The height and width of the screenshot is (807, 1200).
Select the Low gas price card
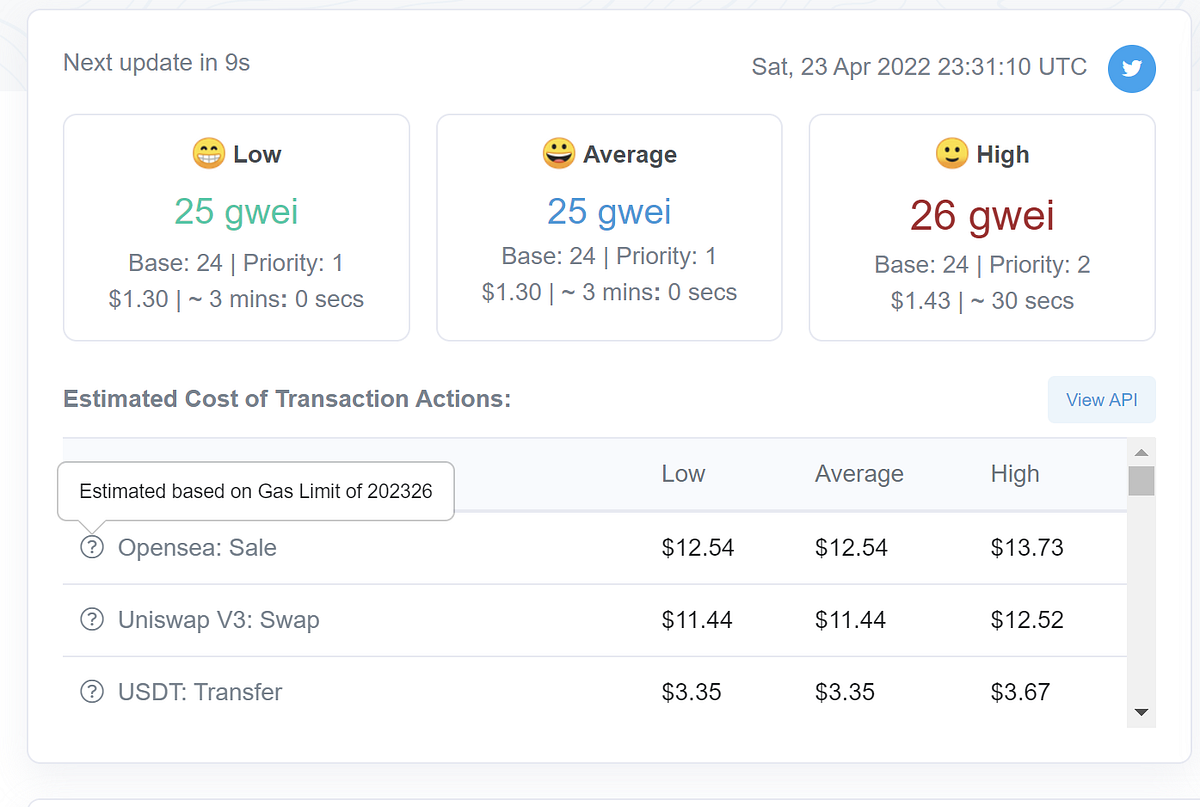tap(236, 227)
